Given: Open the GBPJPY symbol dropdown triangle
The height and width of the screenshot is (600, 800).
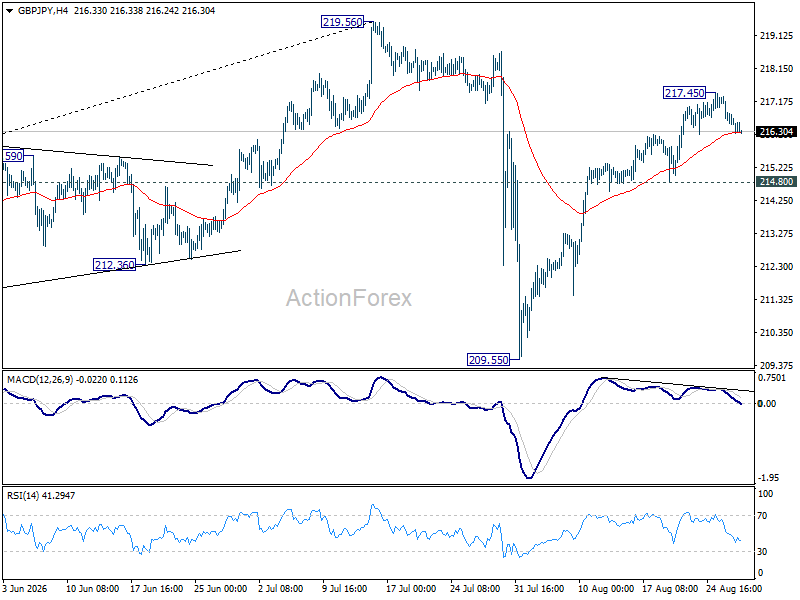Looking at the screenshot, I should [10, 11].
